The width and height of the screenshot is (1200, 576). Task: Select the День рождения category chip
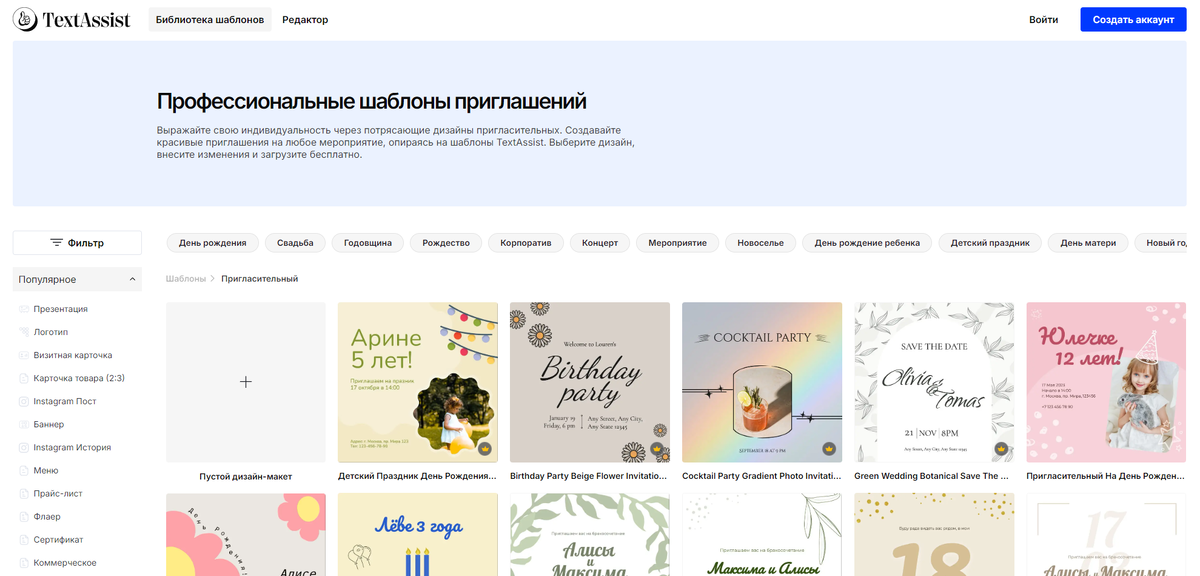point(213,243)
